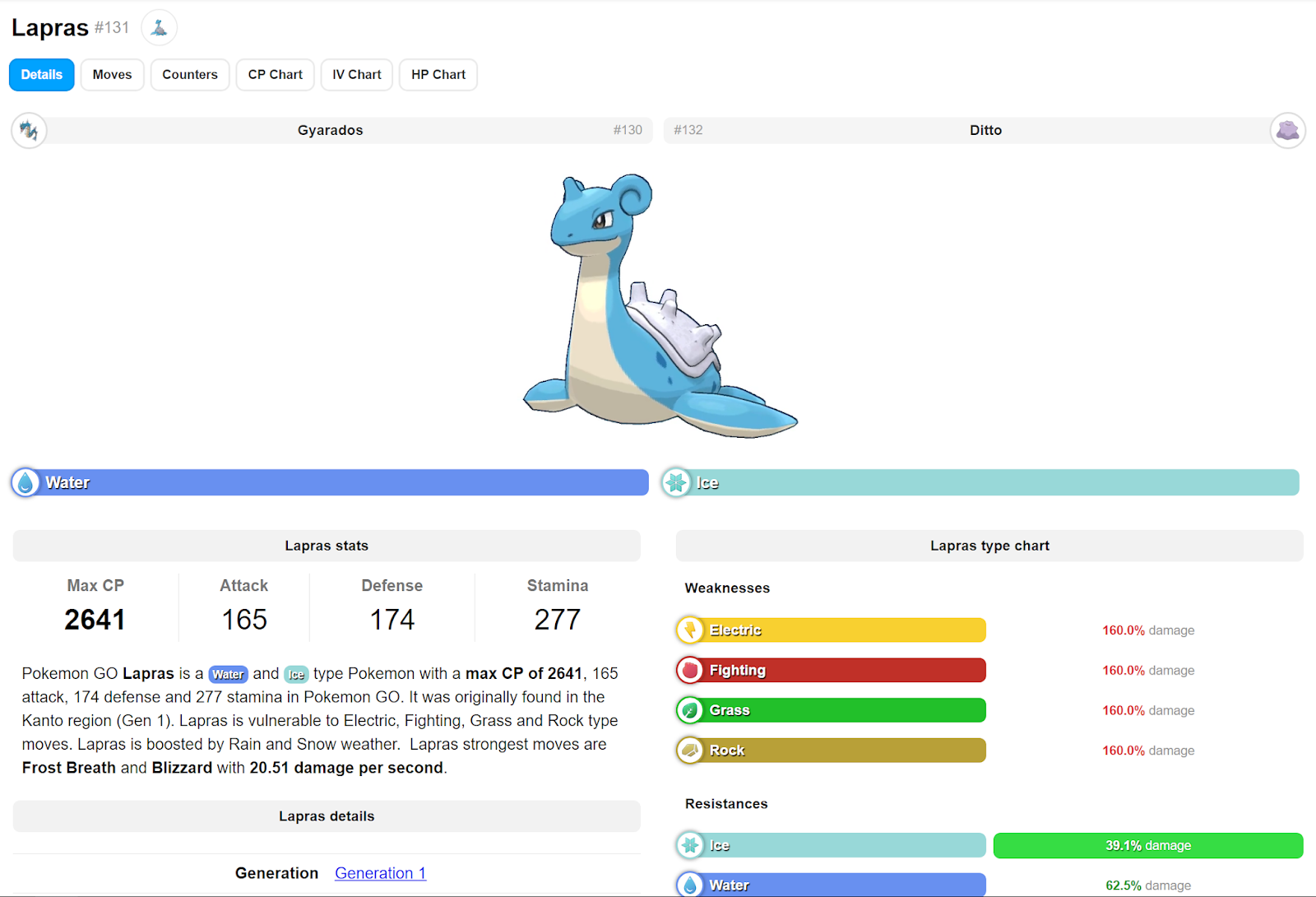
Task: Click the Grass weakness bar
Action: (832, 710)
